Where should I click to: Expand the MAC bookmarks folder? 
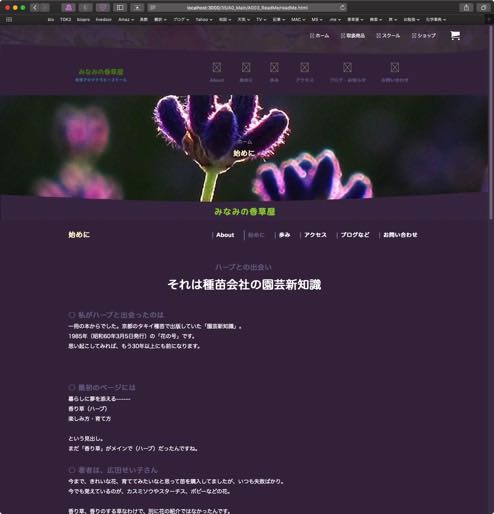click(x=298, y=20)
